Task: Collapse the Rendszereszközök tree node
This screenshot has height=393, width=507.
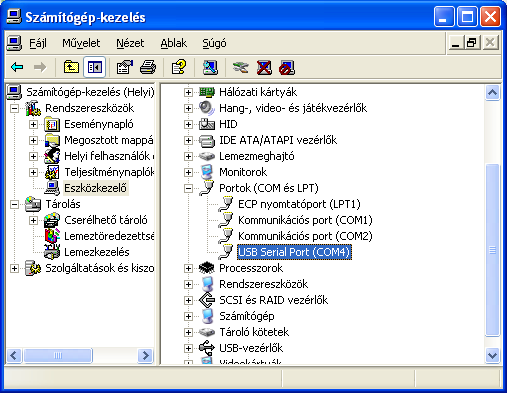Action: 14,108
